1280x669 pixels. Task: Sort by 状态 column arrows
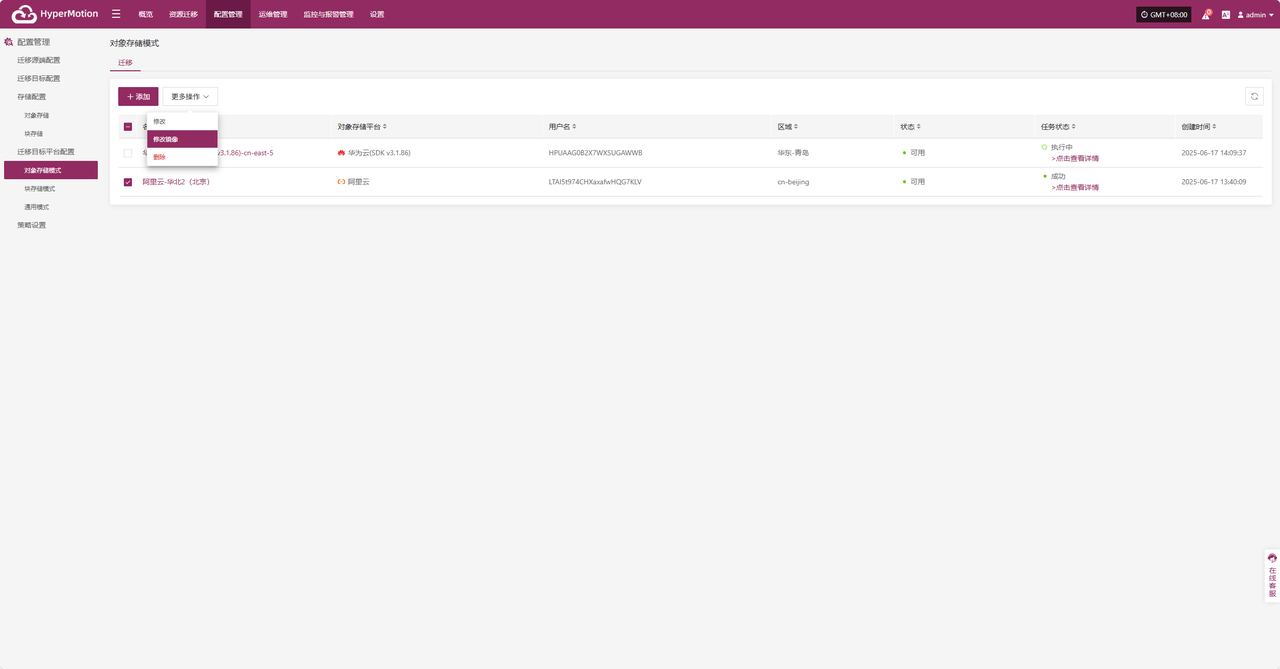click(x=919, y=127)
